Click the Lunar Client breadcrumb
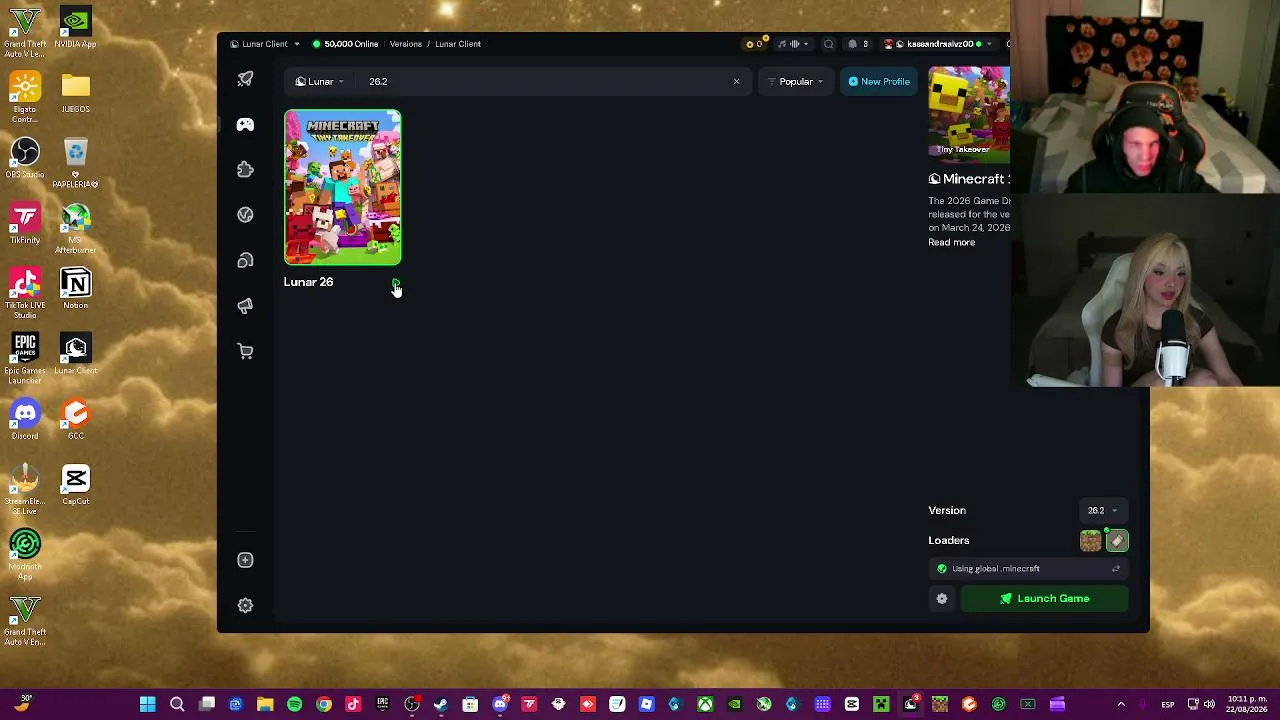Screen dimensions: 1280x720 coord(458,44)
